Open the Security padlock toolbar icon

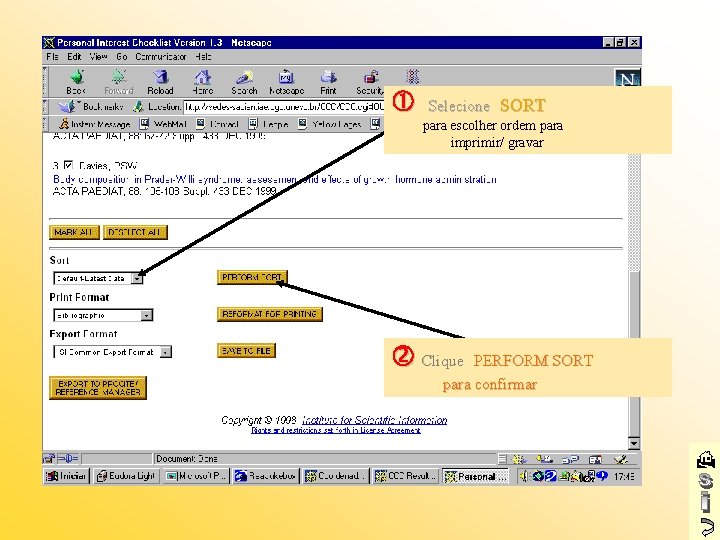pyautogui.click(x=370, y=82)
